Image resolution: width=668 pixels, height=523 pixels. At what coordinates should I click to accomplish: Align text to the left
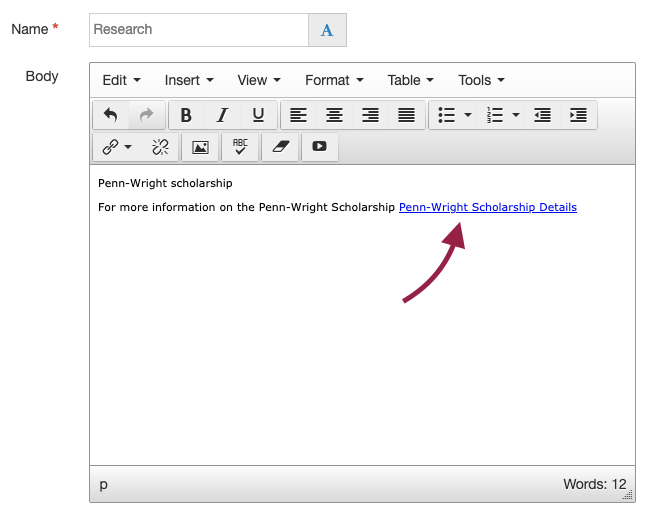tap(298, 115)
